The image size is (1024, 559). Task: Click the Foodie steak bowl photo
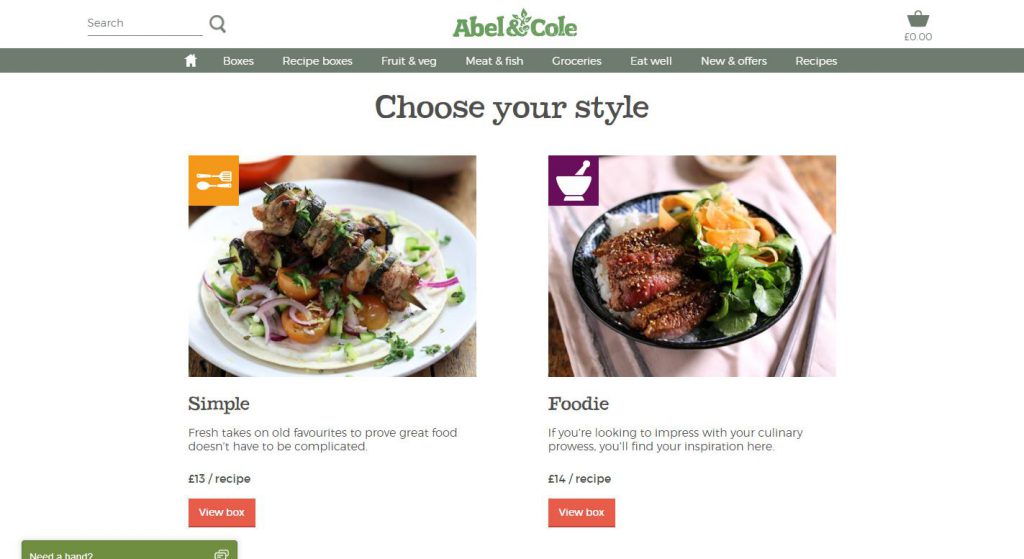[x=692, y=266]
